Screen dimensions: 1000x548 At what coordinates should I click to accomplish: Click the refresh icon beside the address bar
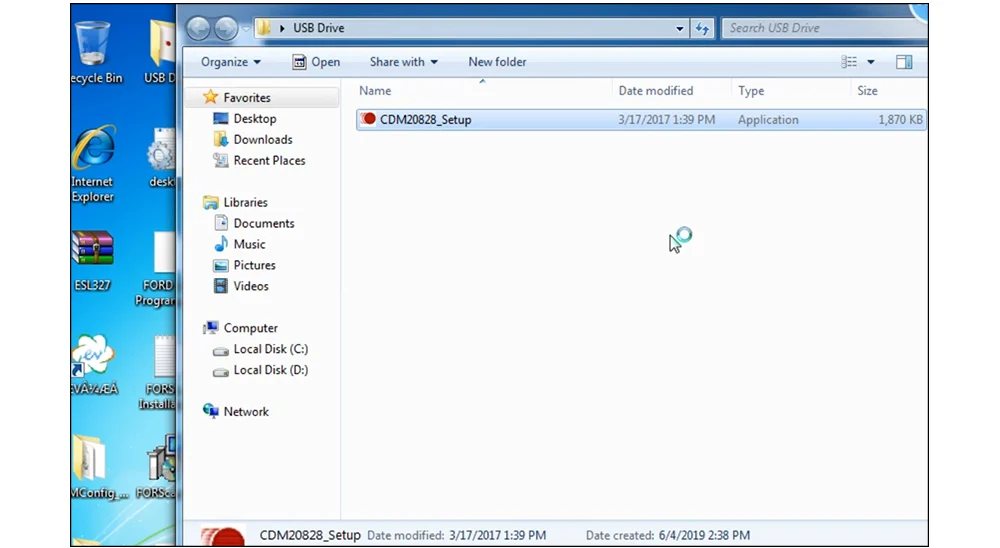[x=702, y=28]
